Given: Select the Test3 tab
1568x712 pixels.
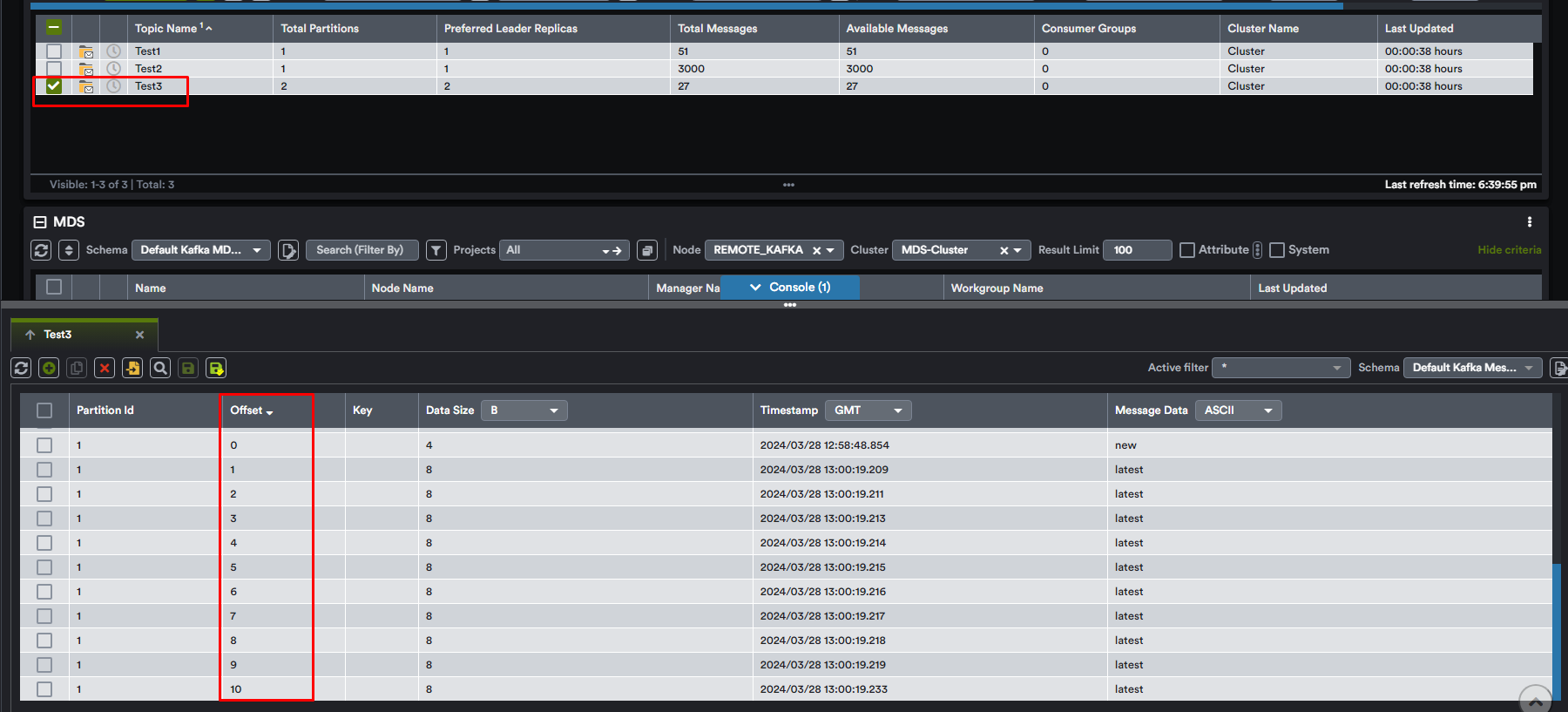Looking at the screenshot, I should tap(57, 335).
